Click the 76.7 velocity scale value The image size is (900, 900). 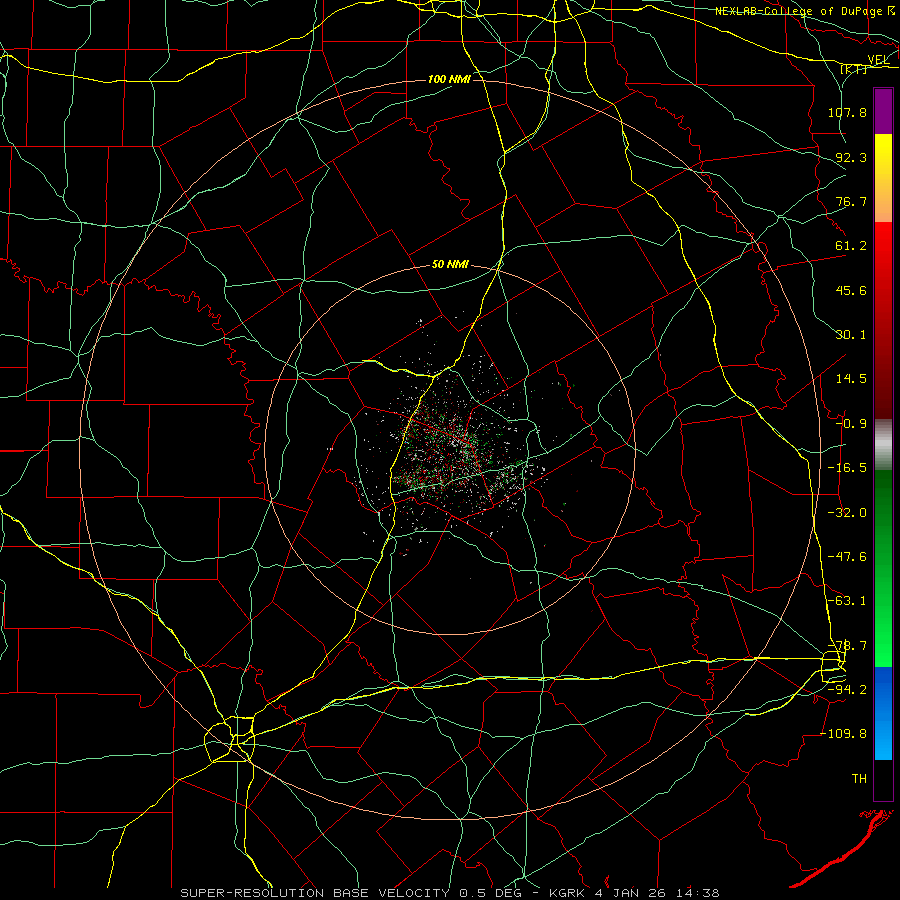[851, 201]
